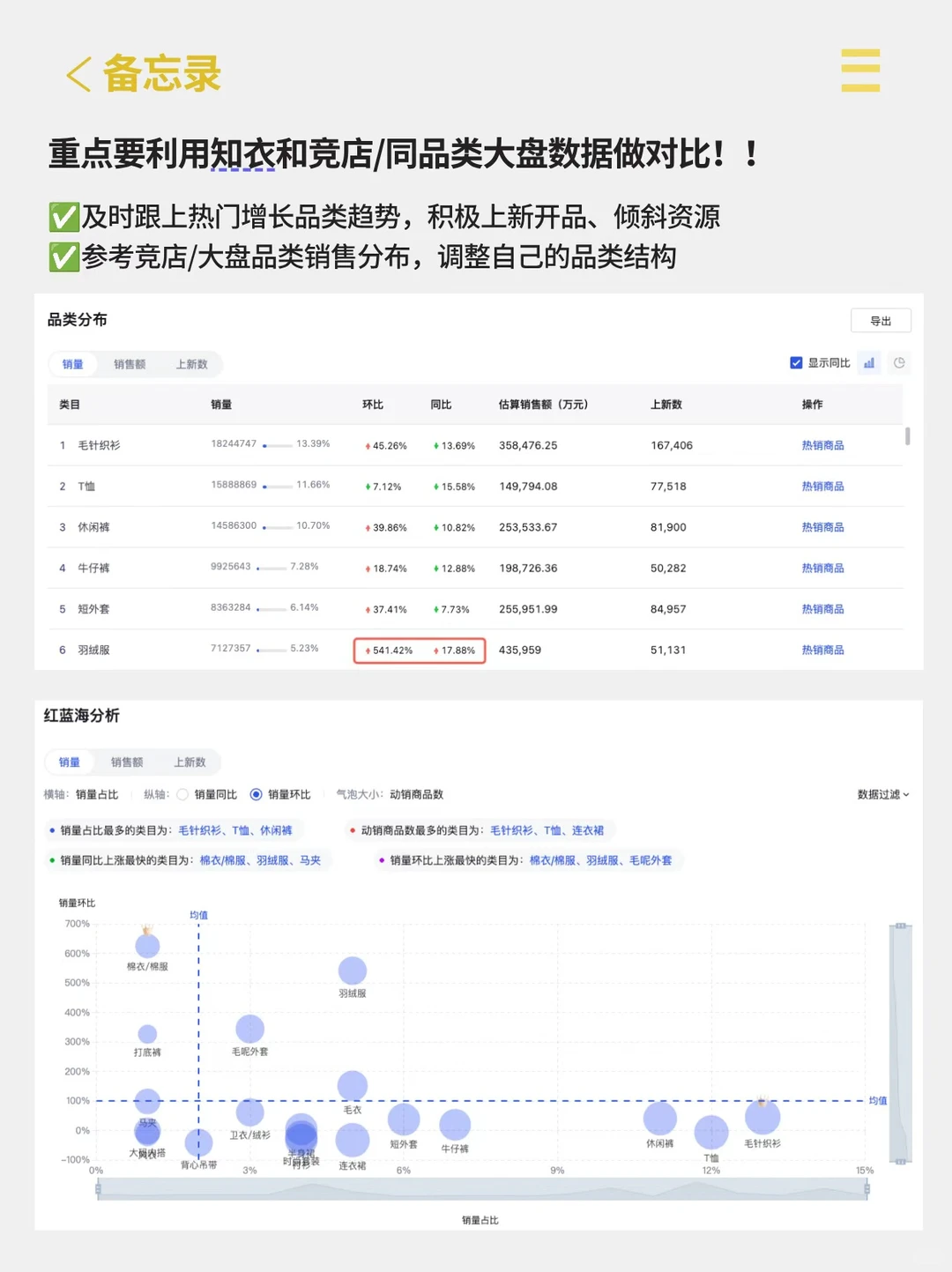This screenshot has height=1272, width=952.
Task: Switch to pie chart view icon
Action: pyautogui.click(x=898, y=363)
